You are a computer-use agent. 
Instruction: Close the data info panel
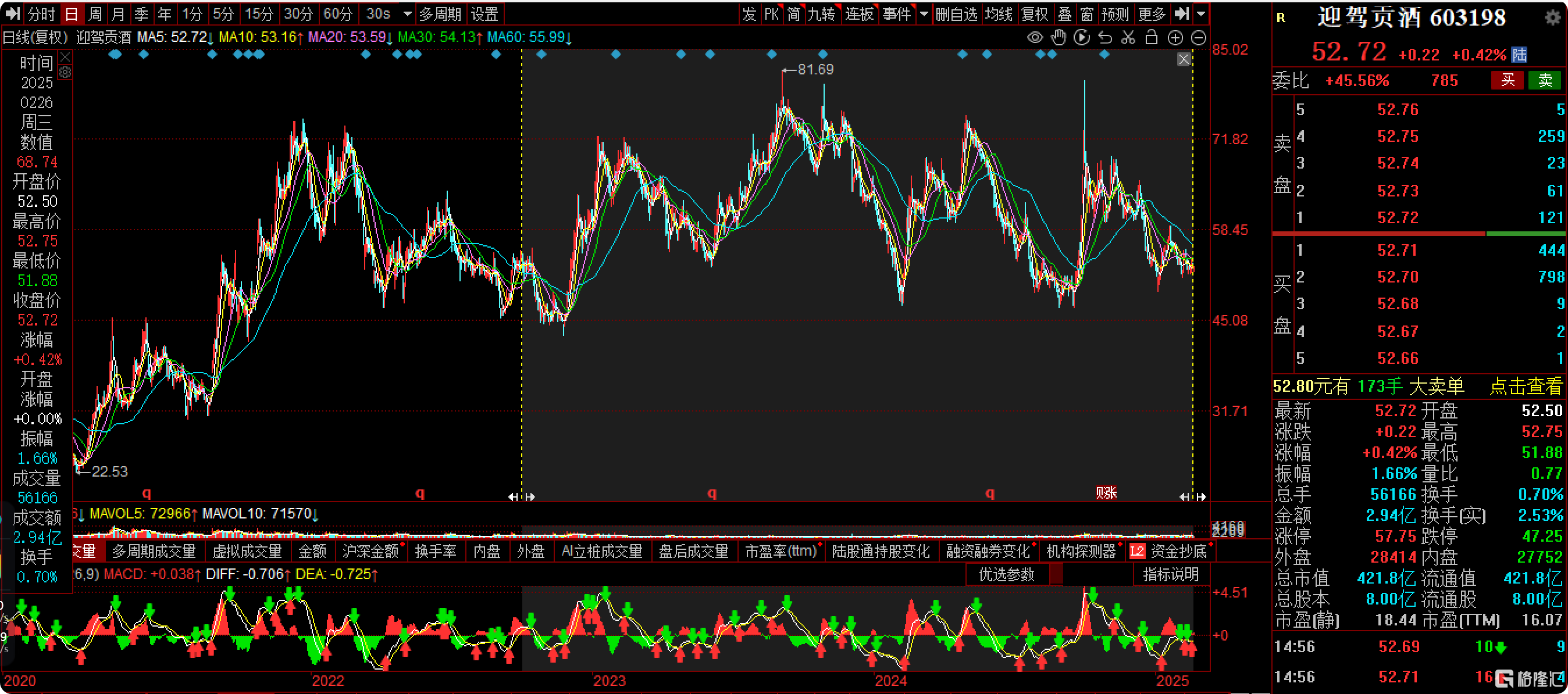65,57
